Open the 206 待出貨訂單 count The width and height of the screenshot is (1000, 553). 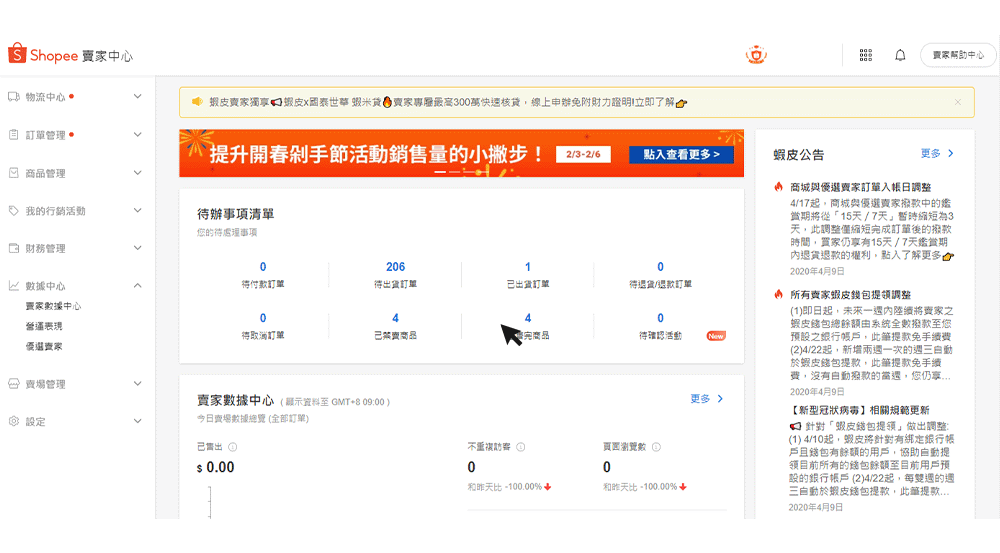click(x=395, y=267)
